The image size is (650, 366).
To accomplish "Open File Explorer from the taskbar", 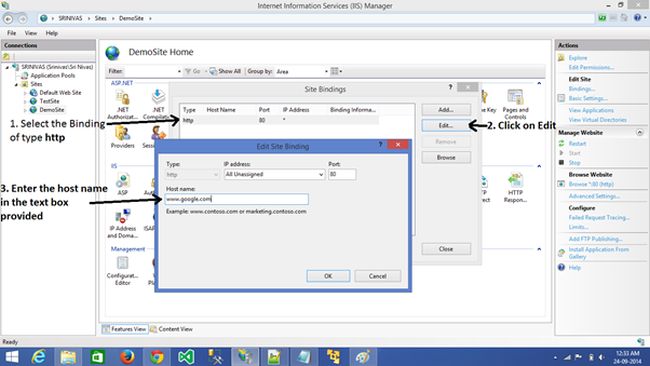I will [68, 357].
